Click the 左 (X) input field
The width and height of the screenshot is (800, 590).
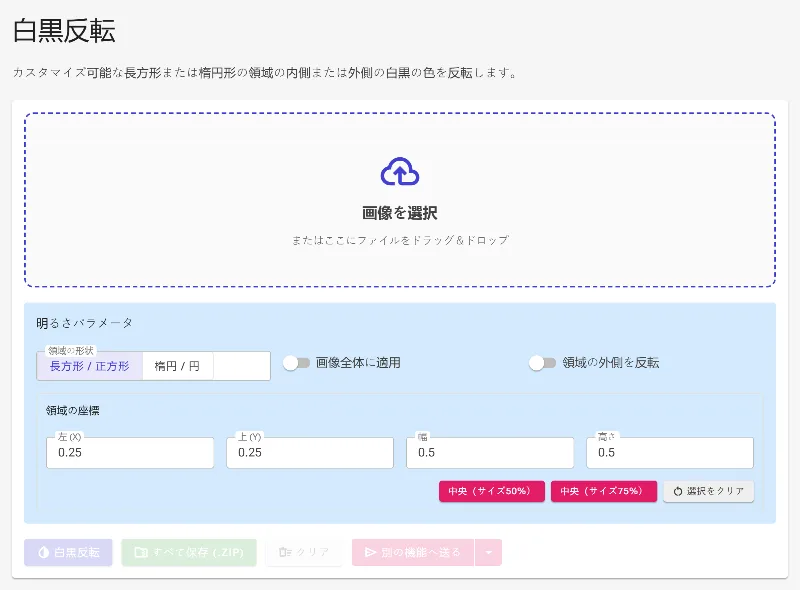(x=130, y=453)
